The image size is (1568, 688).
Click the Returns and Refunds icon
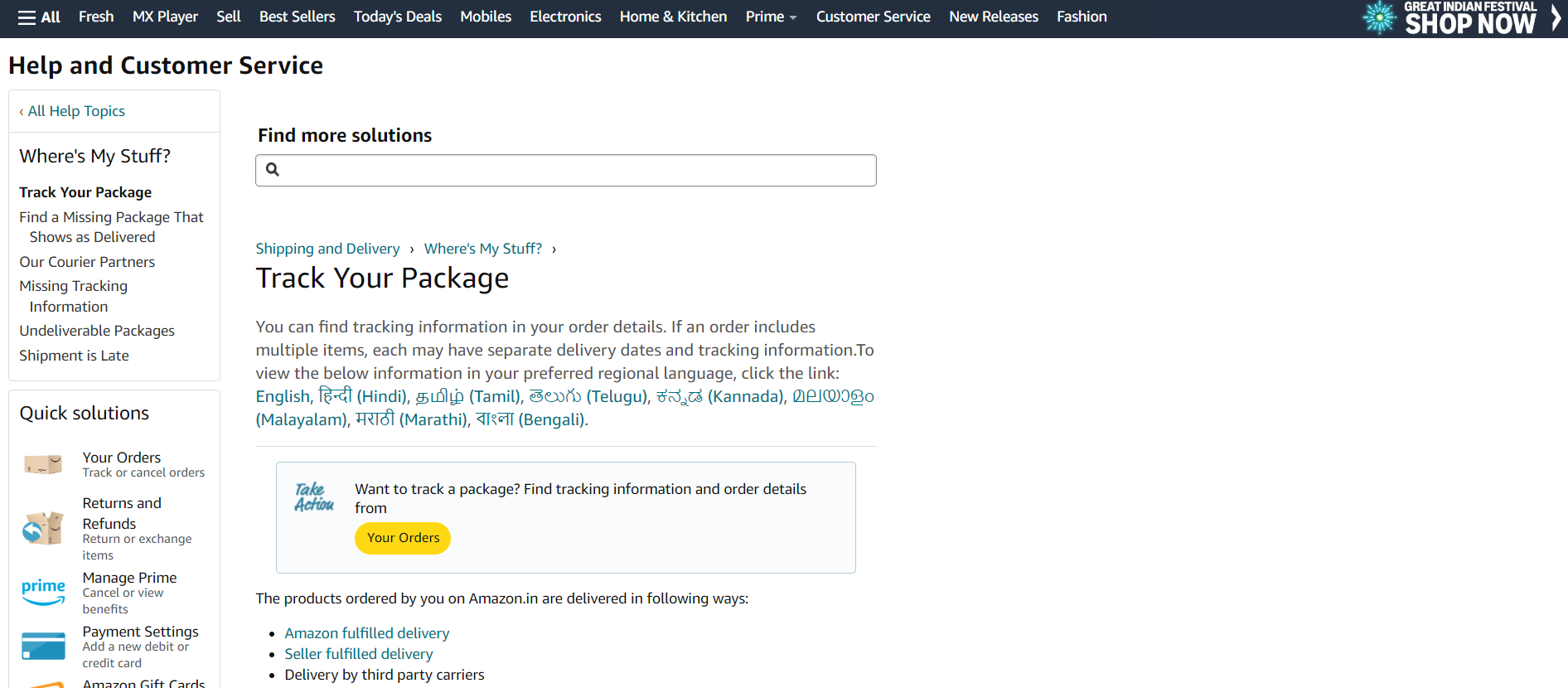click(x=43, y=528)
